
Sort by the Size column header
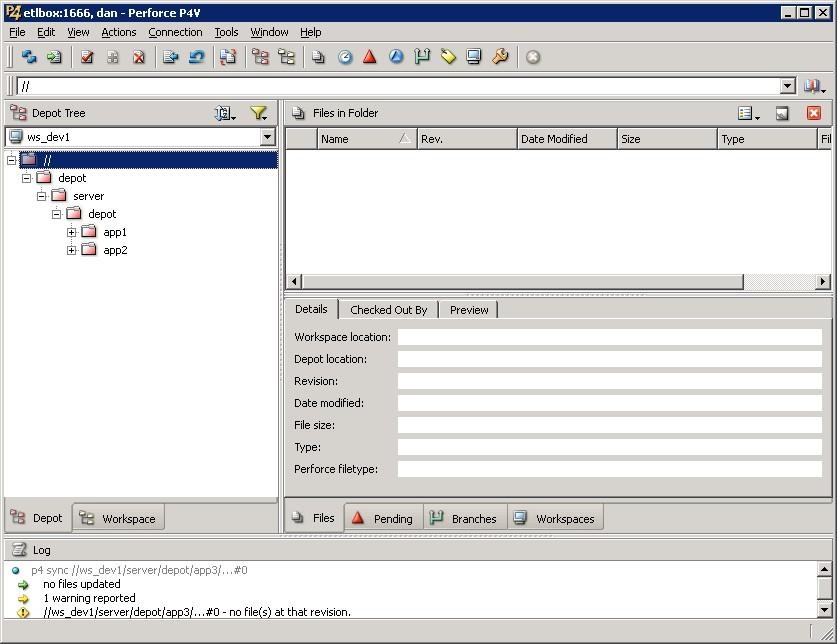pos(667,139)
